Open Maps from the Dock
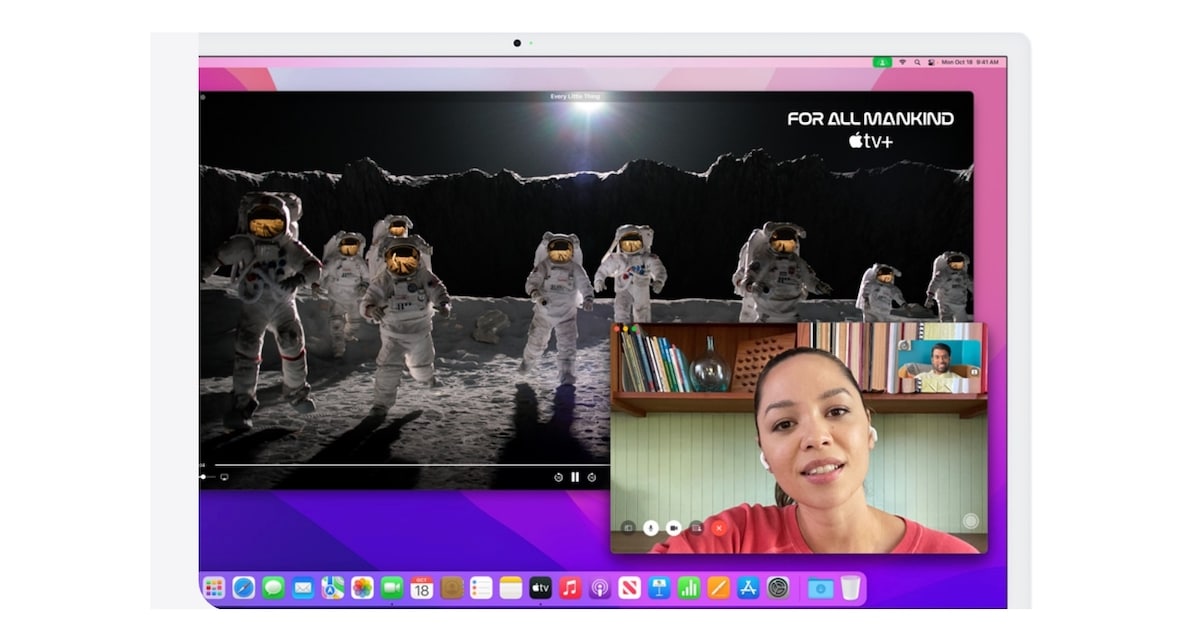 click(x=333, y=588)
